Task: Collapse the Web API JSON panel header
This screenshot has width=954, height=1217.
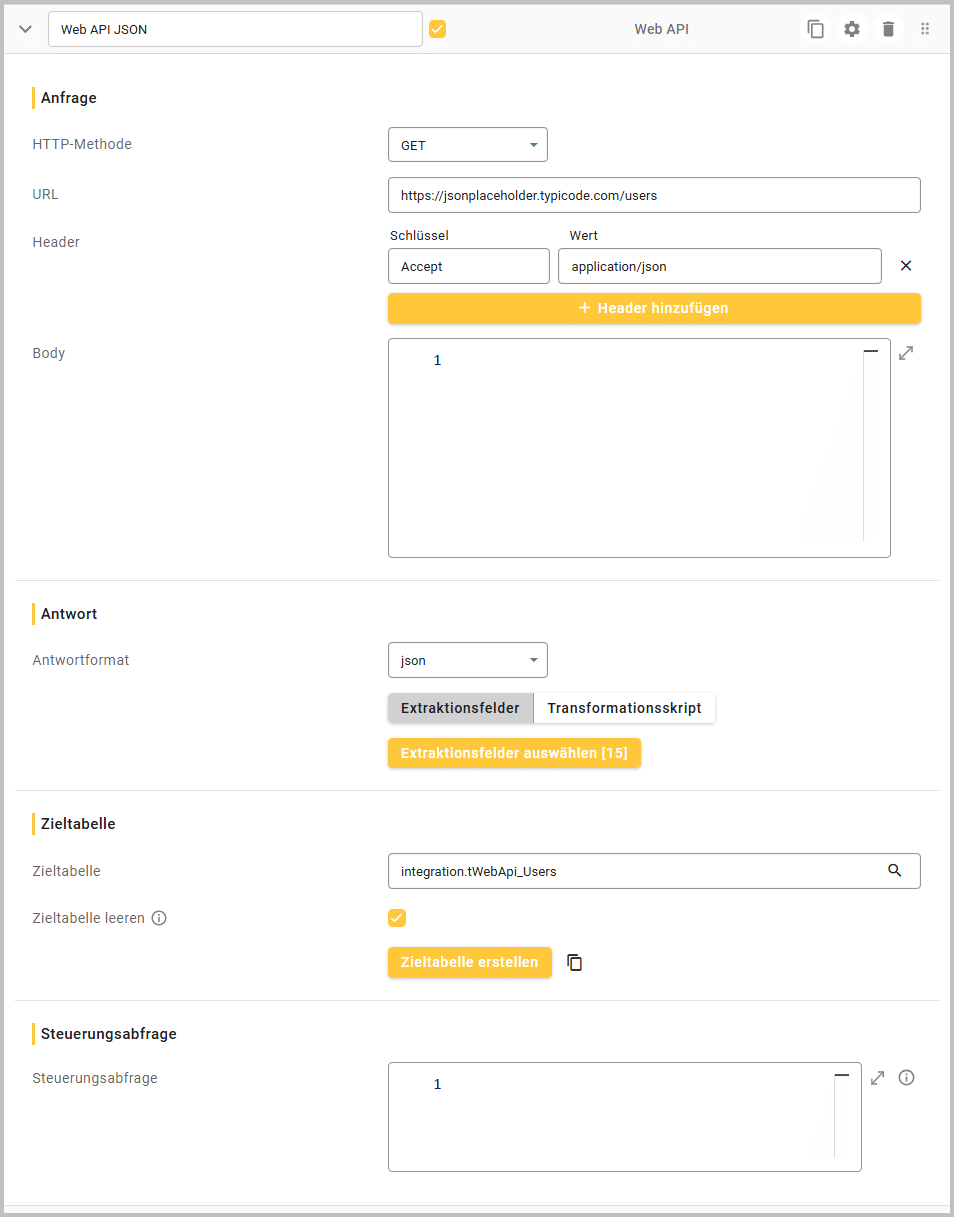Action: coord(24,29)
